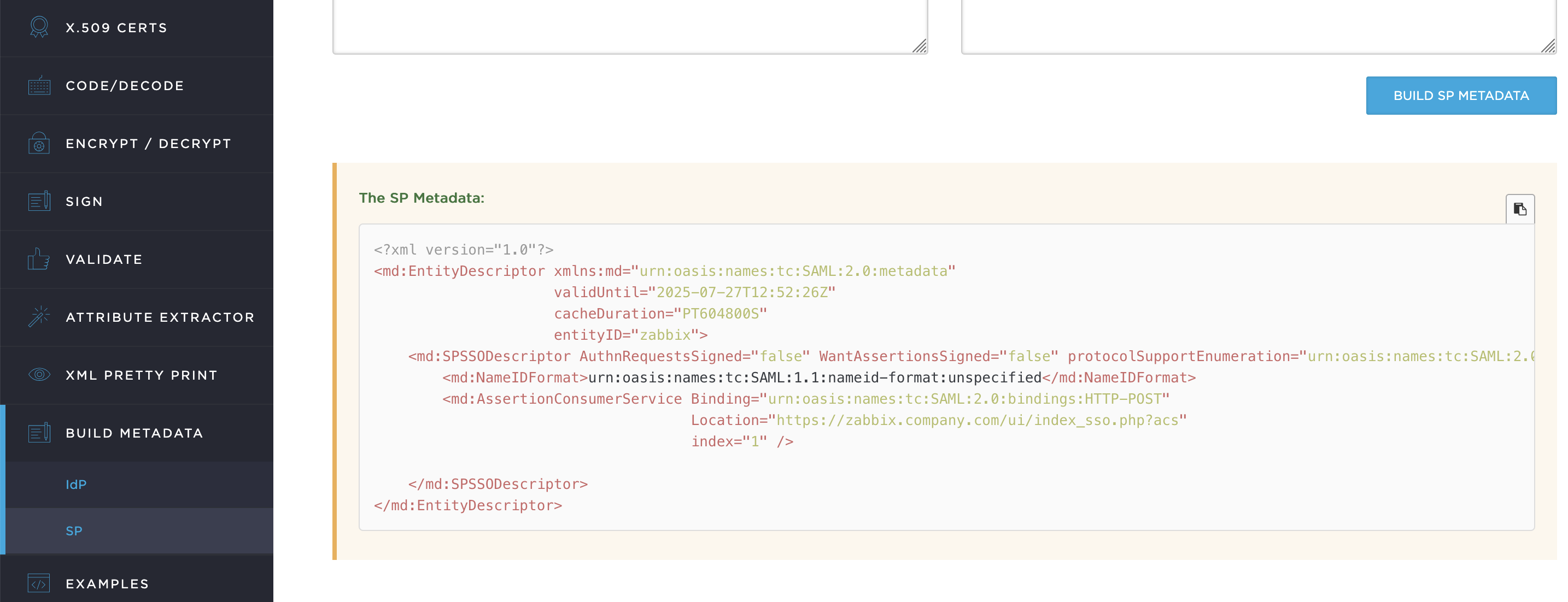Image resolution: width=1568 pixels, height=602 pixels.
Task: Click the Code/Decode keyboard icon
Action: pos(39,86)
